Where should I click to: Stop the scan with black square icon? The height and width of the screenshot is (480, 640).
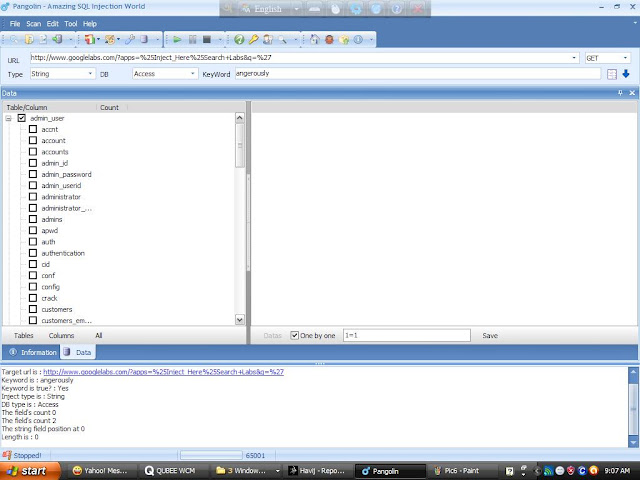[x=207, y=39]
